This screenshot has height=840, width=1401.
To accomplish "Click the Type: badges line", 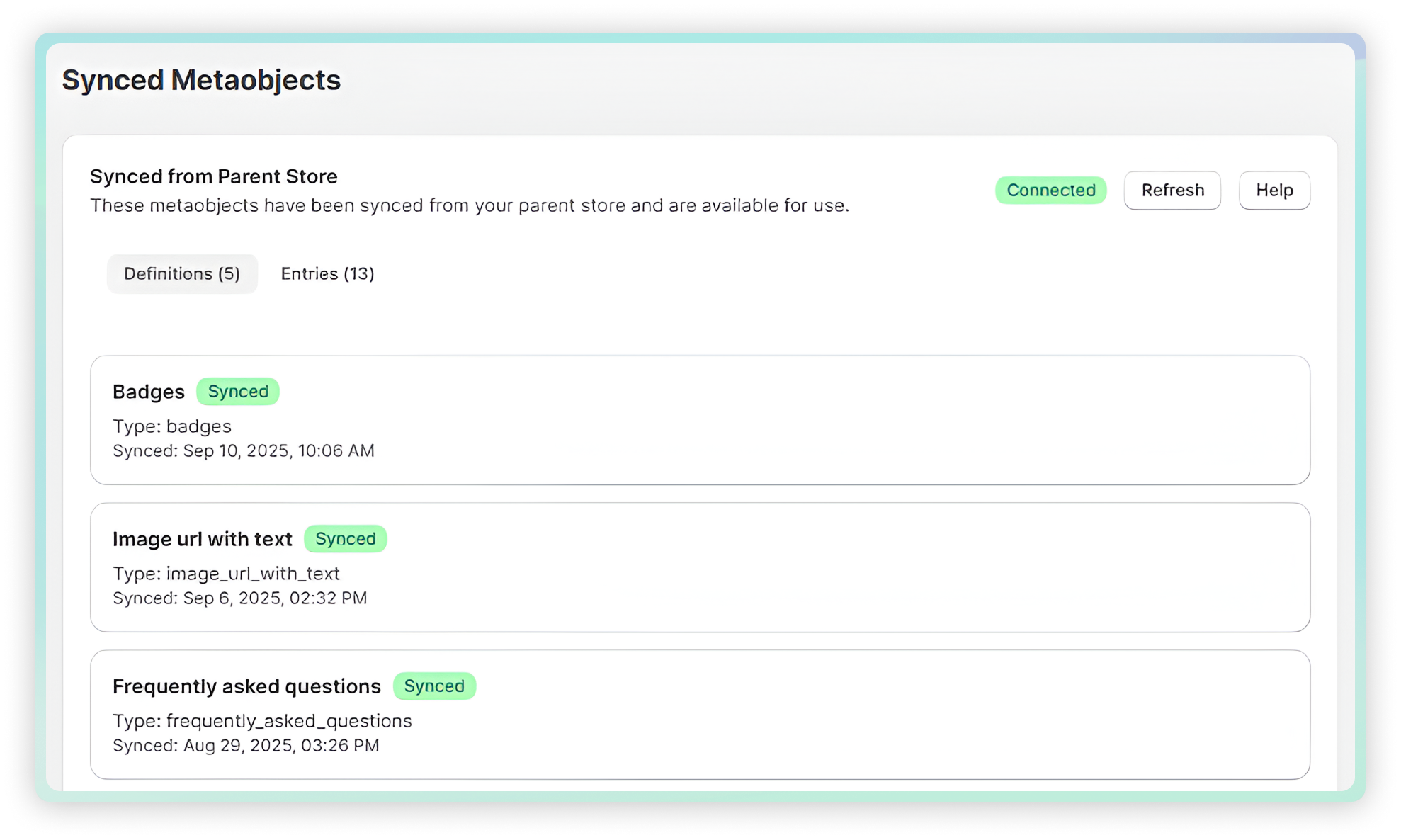I will point(172,426).
